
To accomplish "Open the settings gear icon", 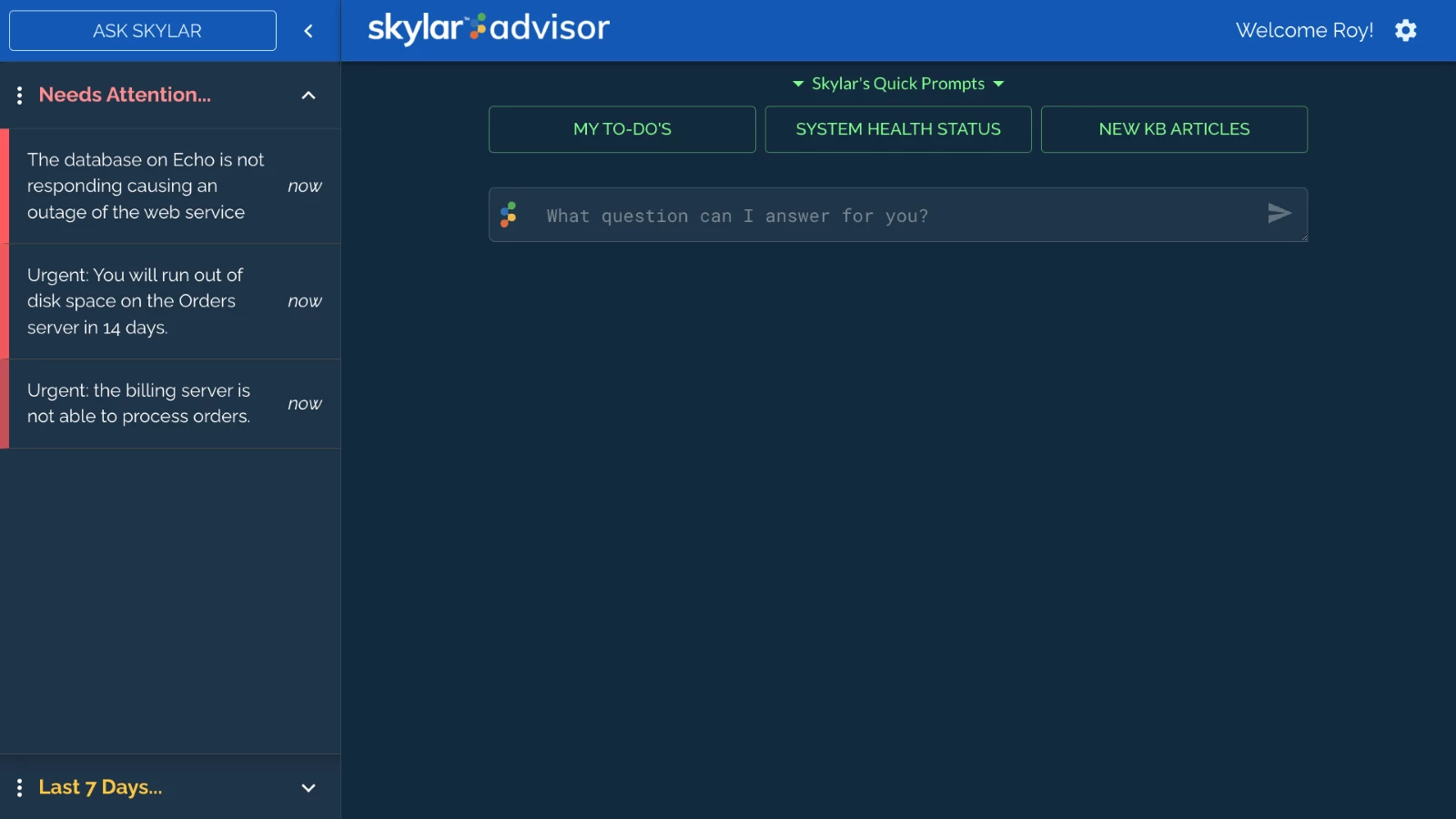I will tap(1406, 30).
